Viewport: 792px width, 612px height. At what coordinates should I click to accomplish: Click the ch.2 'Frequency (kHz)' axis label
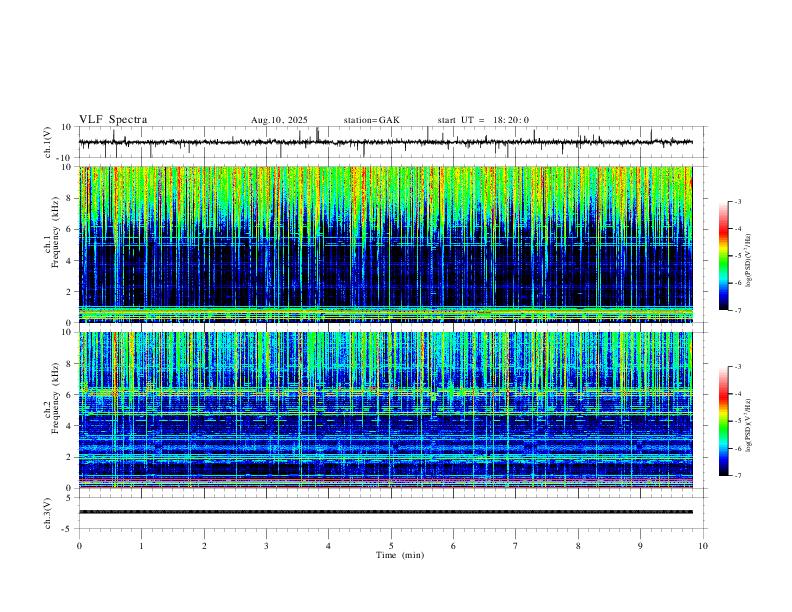[55, 398]
